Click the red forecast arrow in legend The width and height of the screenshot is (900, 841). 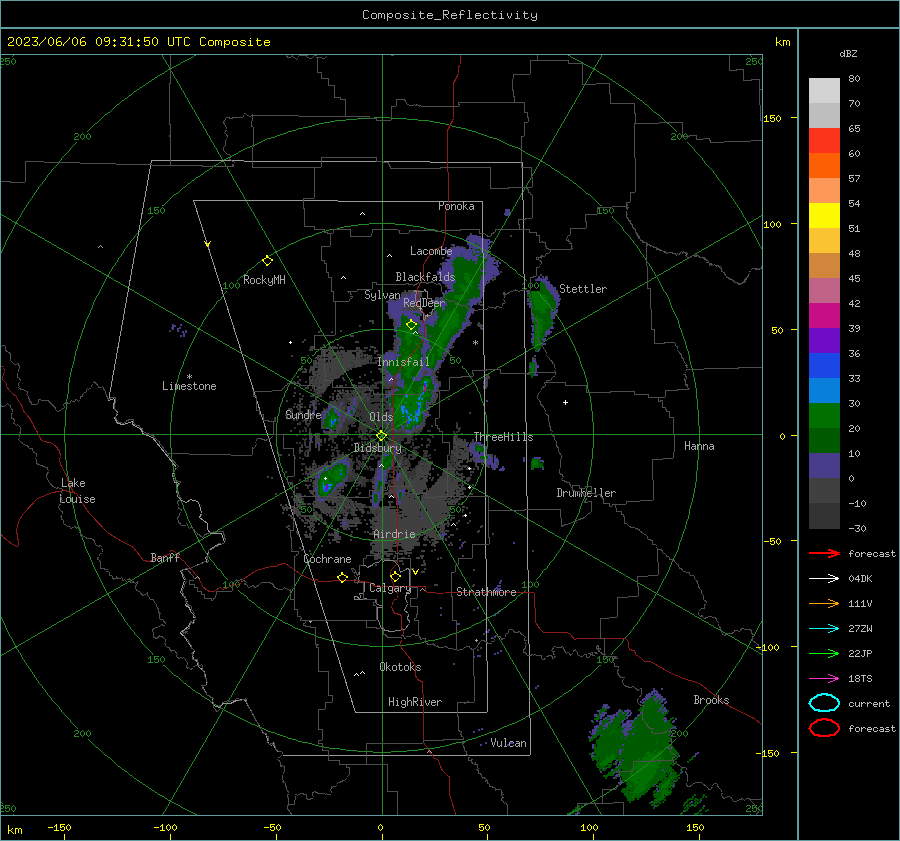coord(824,553)
